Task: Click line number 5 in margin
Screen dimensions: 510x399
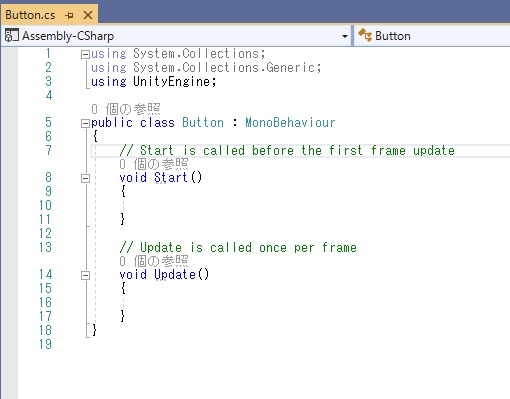Action: [48, 122]
